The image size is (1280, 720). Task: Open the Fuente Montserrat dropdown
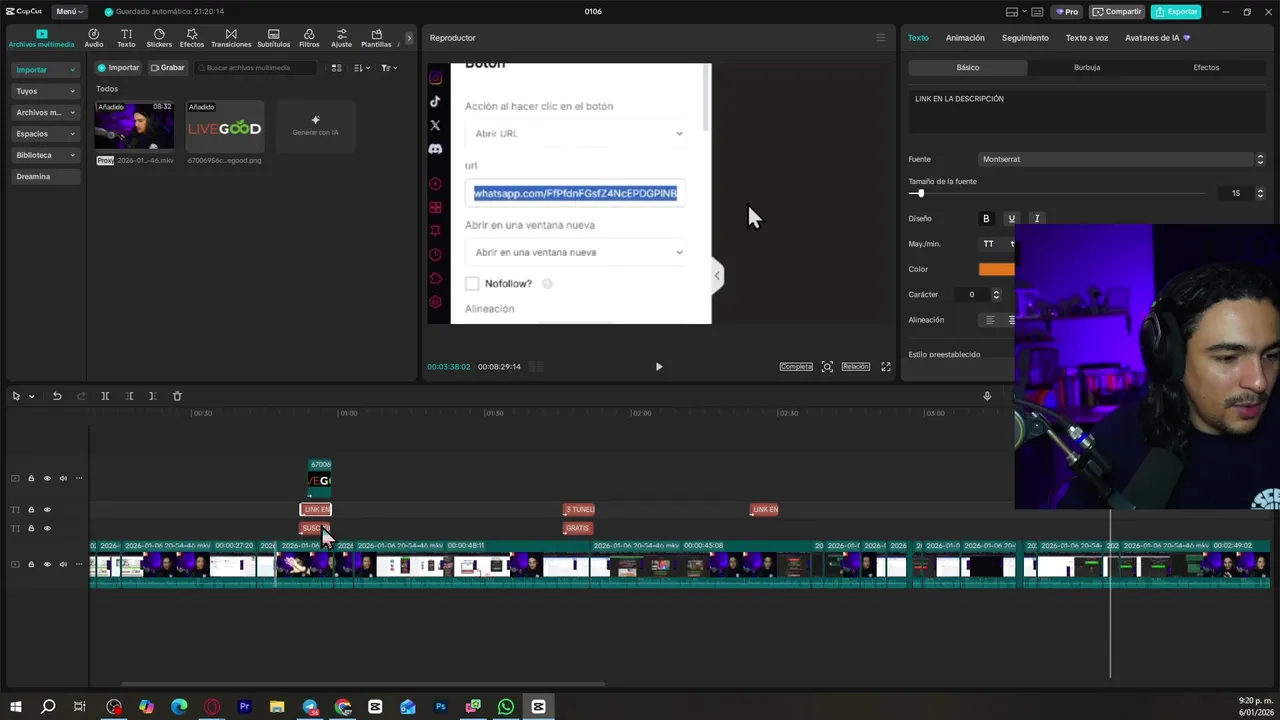click(1121, 159)
